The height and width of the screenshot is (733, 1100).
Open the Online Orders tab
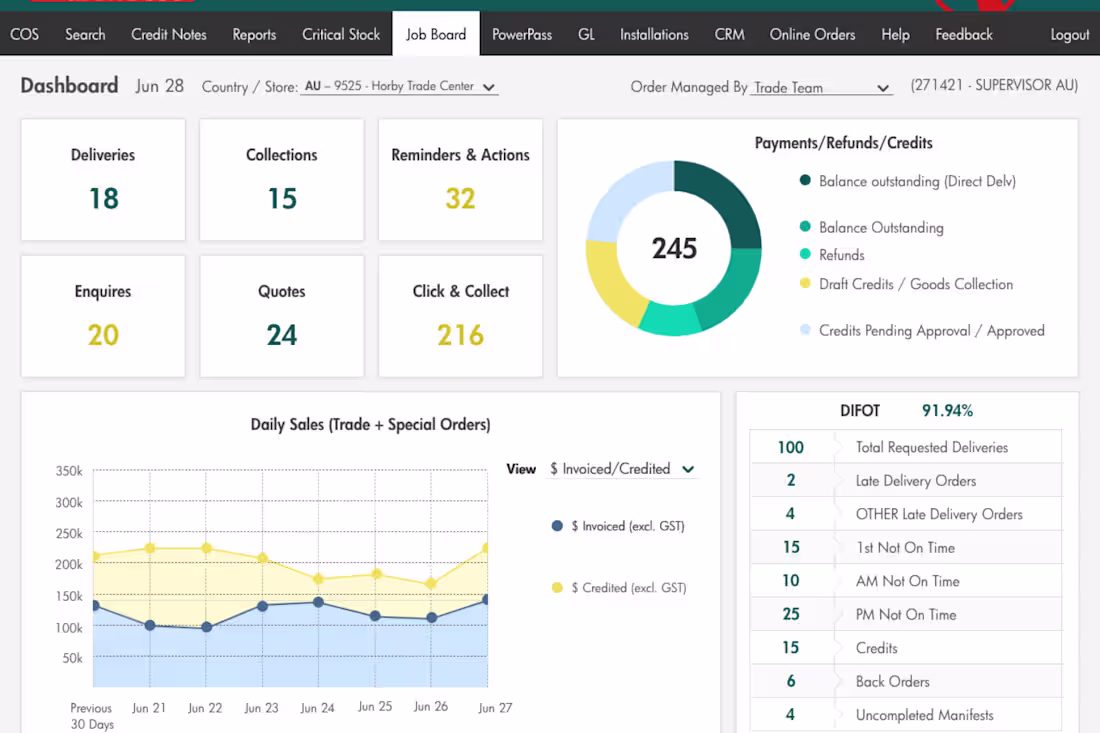[x=812, y=34]
